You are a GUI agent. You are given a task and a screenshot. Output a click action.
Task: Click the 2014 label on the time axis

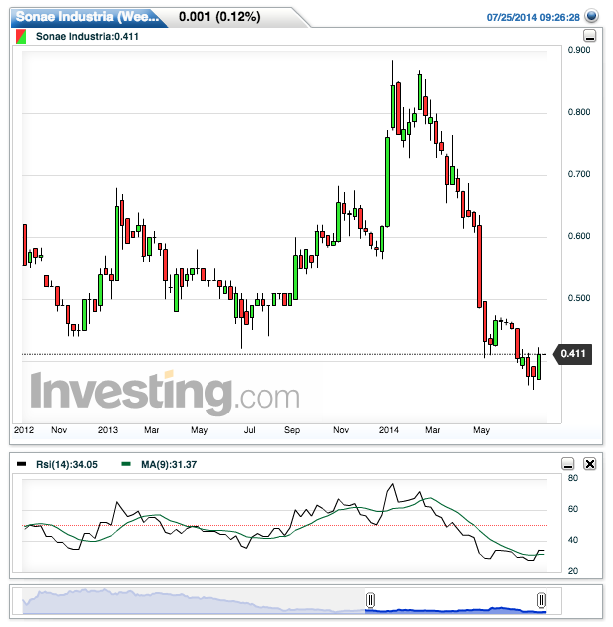click(389, 430)
